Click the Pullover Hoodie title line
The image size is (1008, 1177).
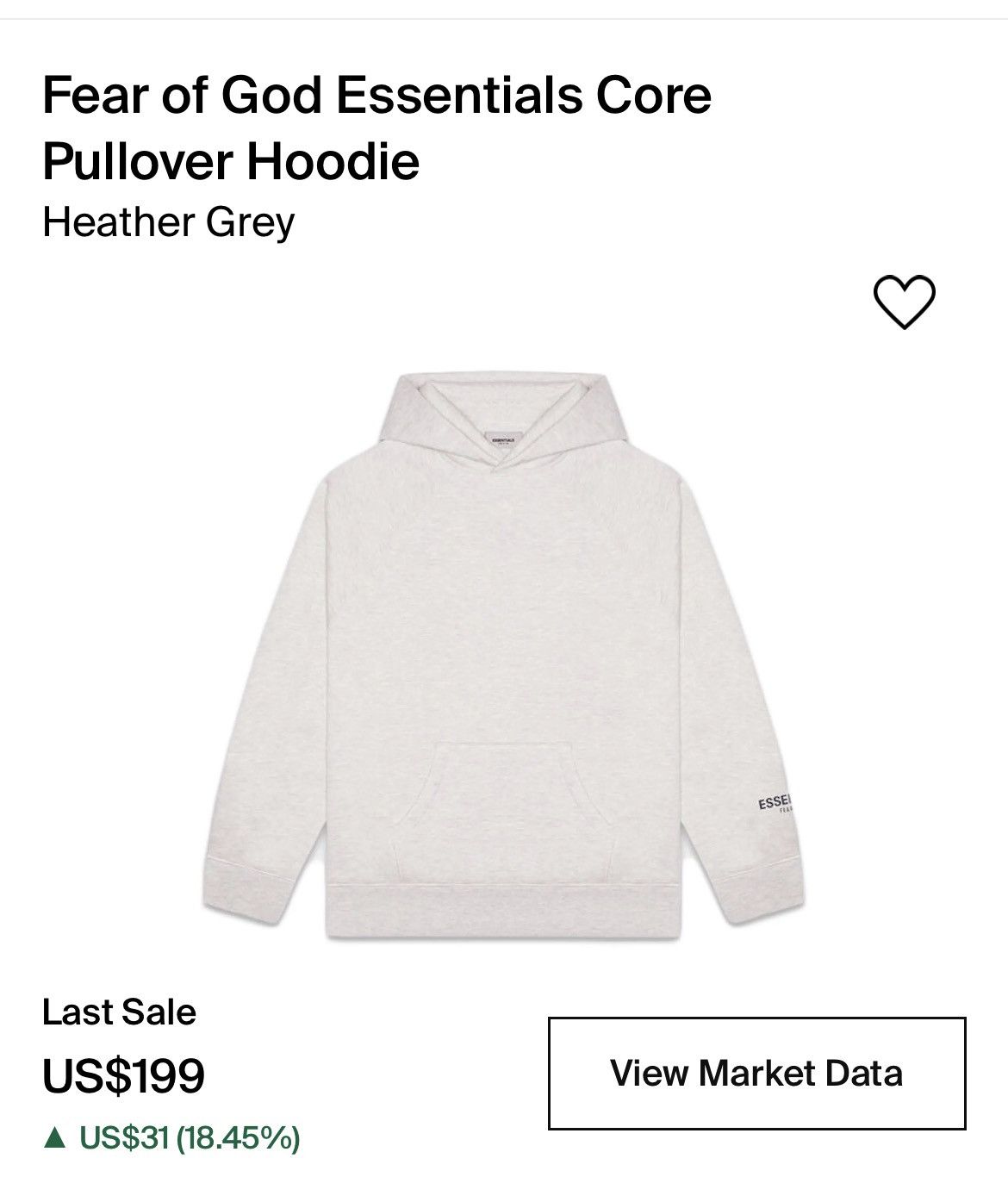click(x=231, y=159)
